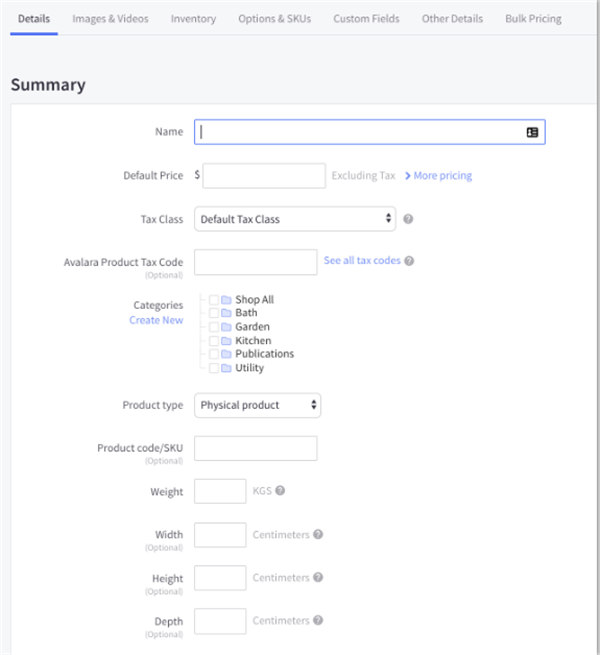
Task: Select the Utility category checkbox
Action: click(214, 368)
